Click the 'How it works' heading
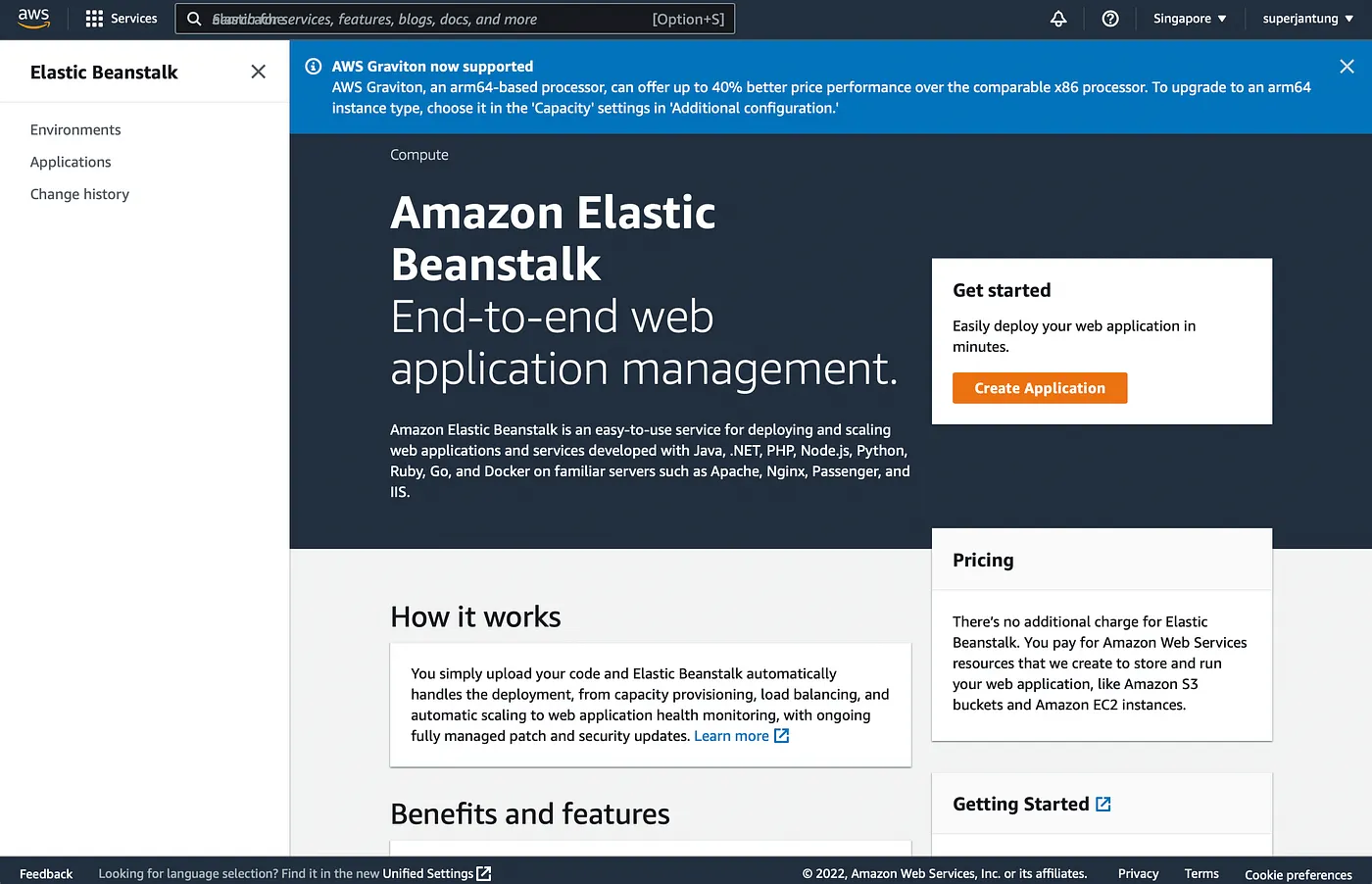The width and height of the screenshot is (1372, 884). pos(475,616)
